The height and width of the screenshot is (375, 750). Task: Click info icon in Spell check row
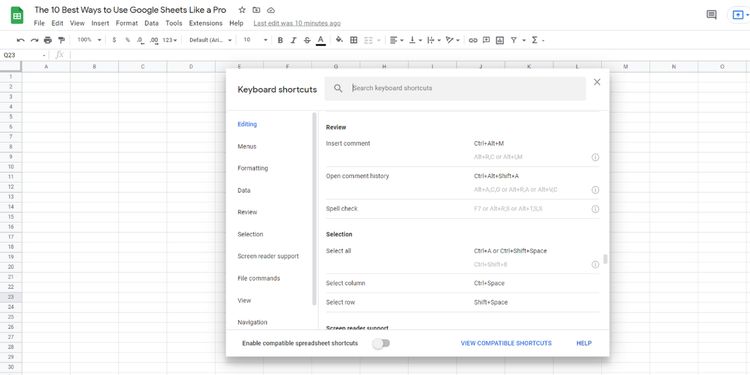[x=596, y=209]
